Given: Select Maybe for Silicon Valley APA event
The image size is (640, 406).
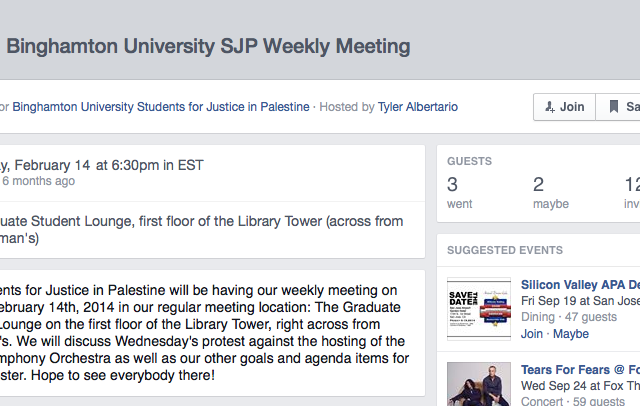Looking at the screenshot, I should 571,334.
